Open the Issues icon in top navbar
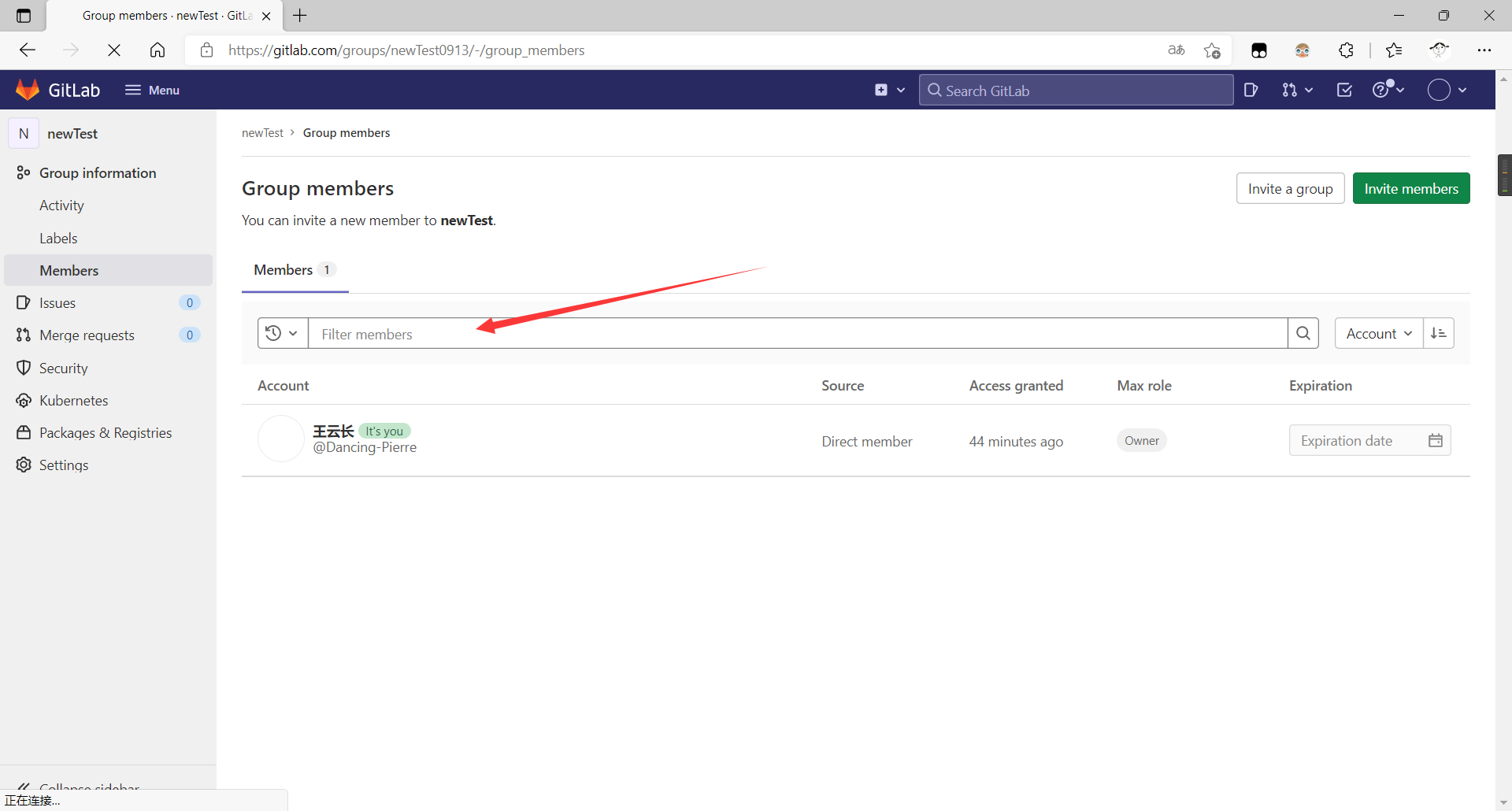This screenshot has height=811, width=1512. click(x=1251, y=90)
